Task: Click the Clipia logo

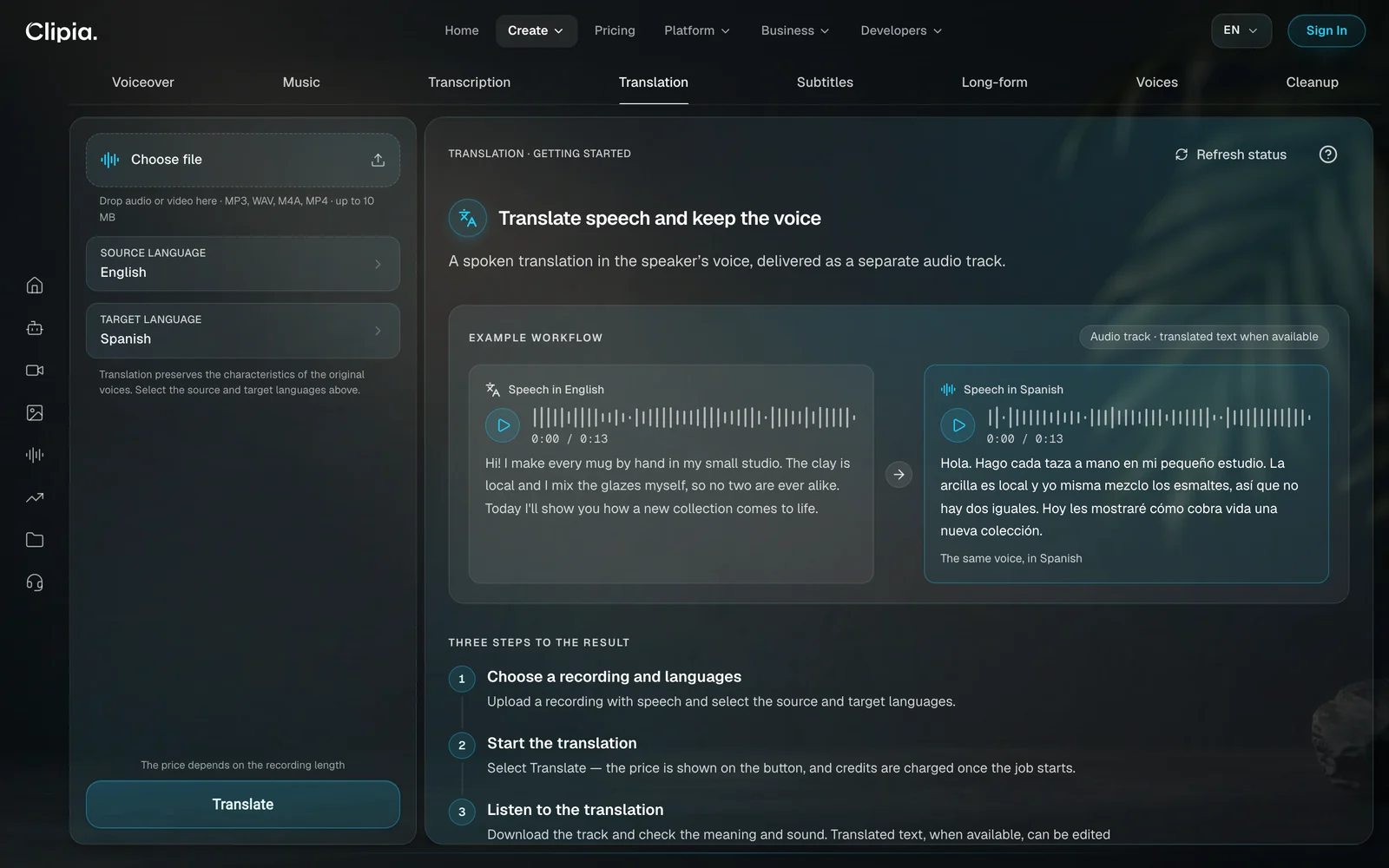Action: pos(62,31)
